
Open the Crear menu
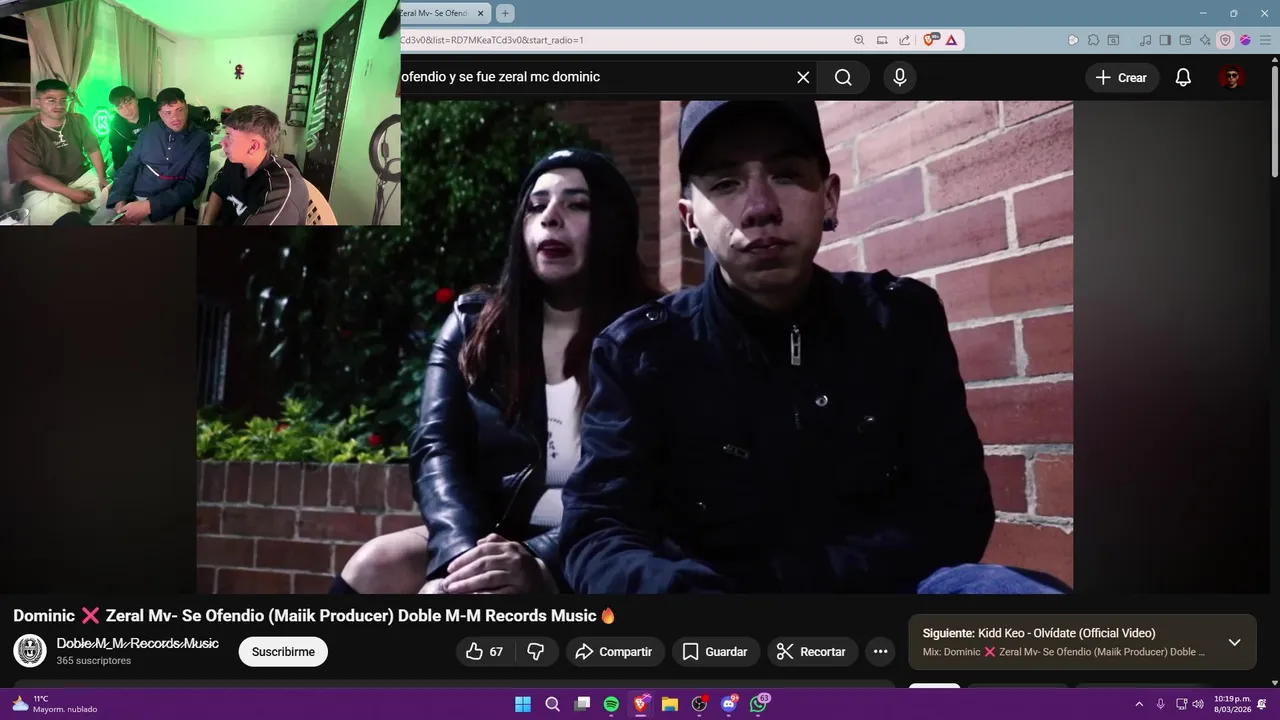pos(1121,77)
